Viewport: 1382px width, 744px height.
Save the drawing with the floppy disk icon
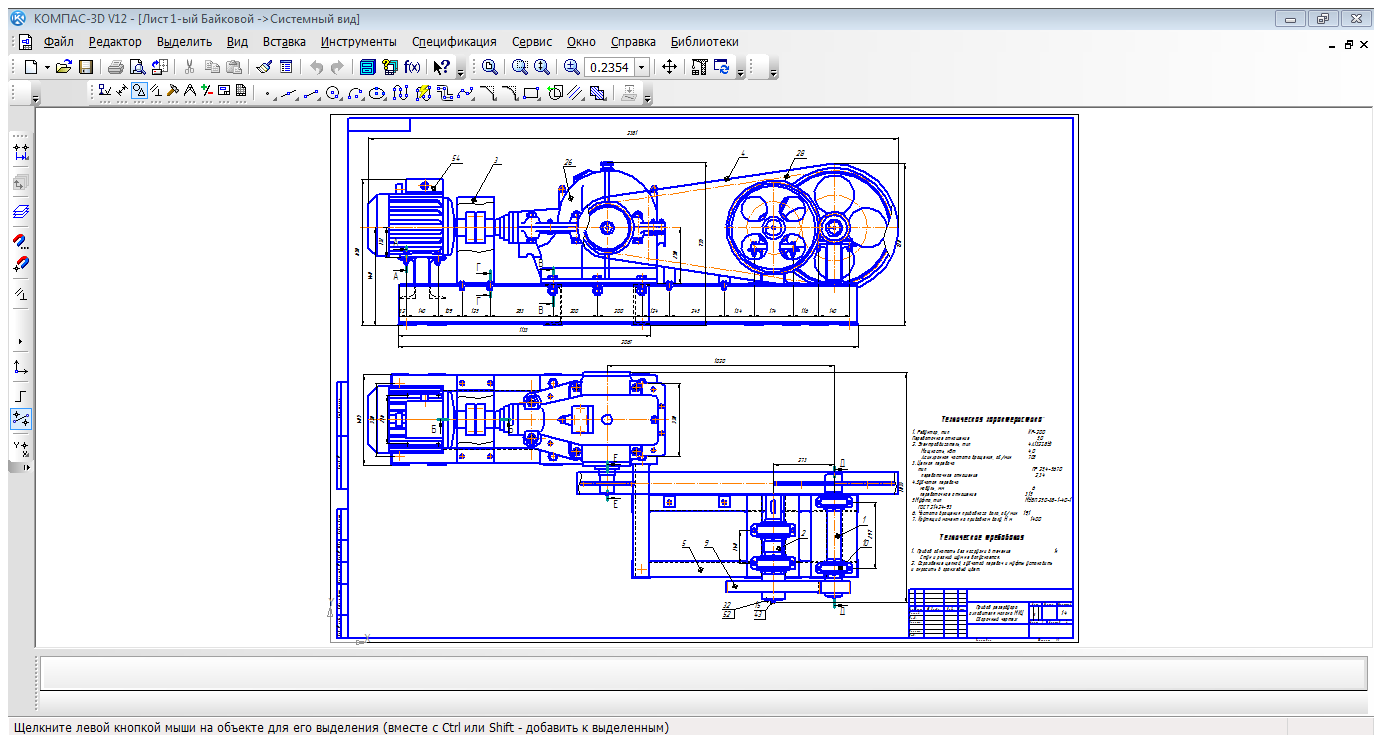[x=86, y=67]
